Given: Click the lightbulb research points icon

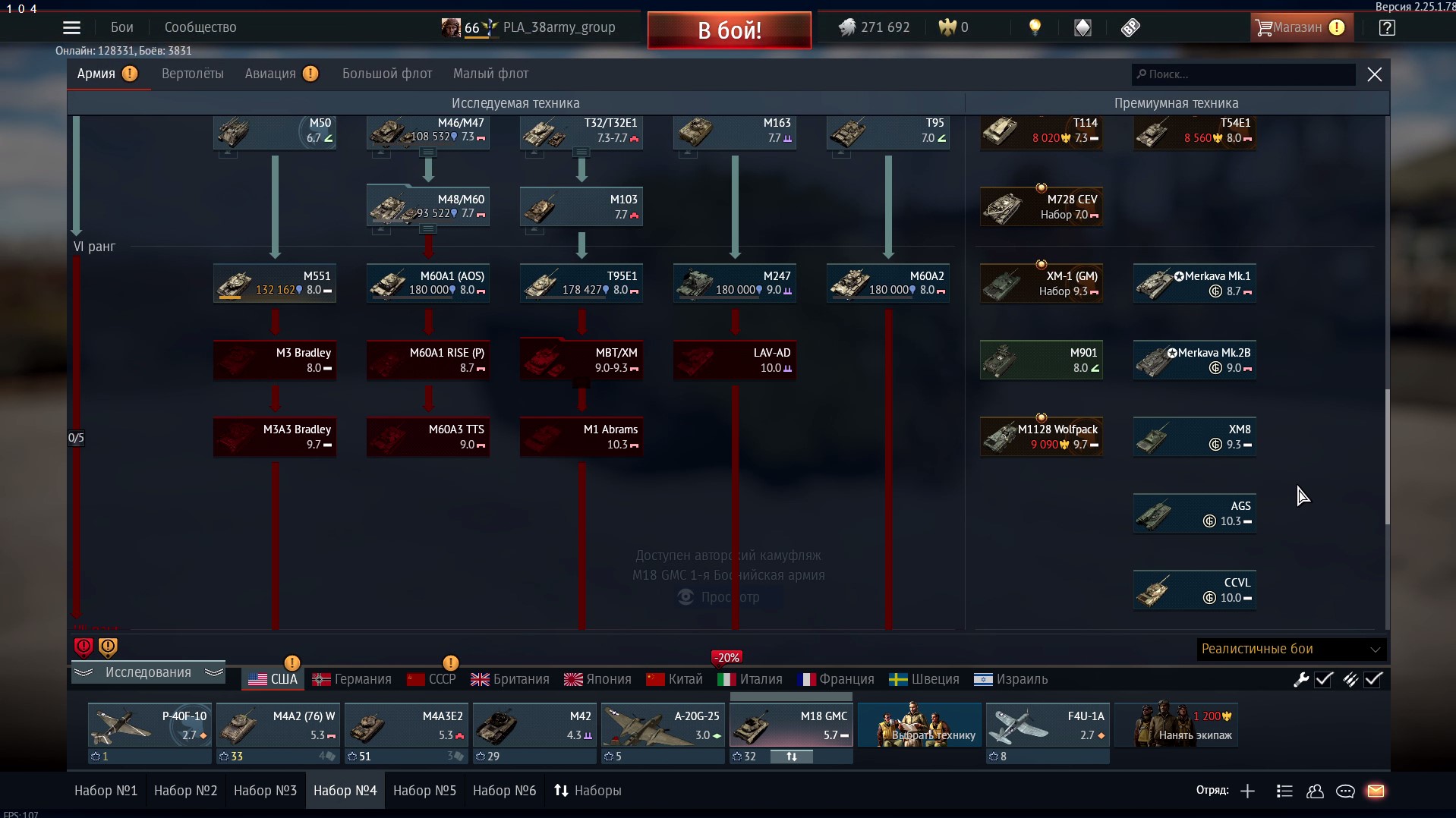Looking at the screenshot, I should click(1035, 28).
